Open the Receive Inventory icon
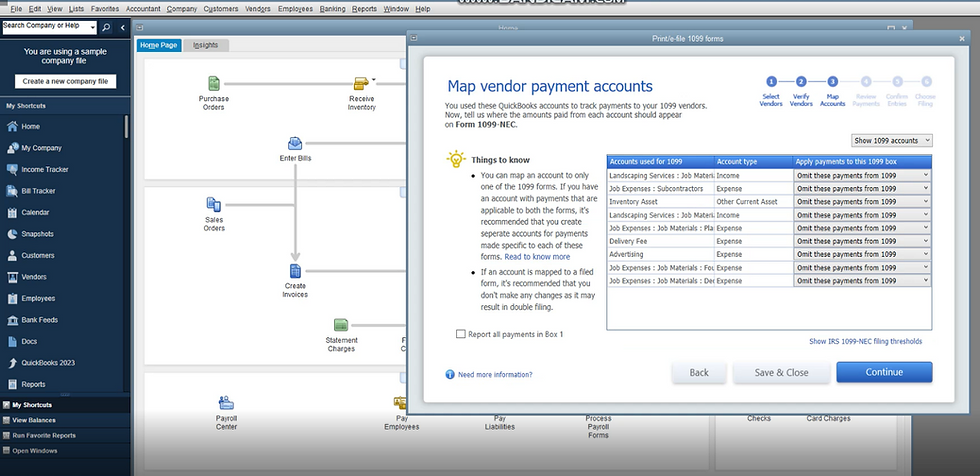Image resolution: width=980 pixels, height=476 pixels. tap(361, 84)
